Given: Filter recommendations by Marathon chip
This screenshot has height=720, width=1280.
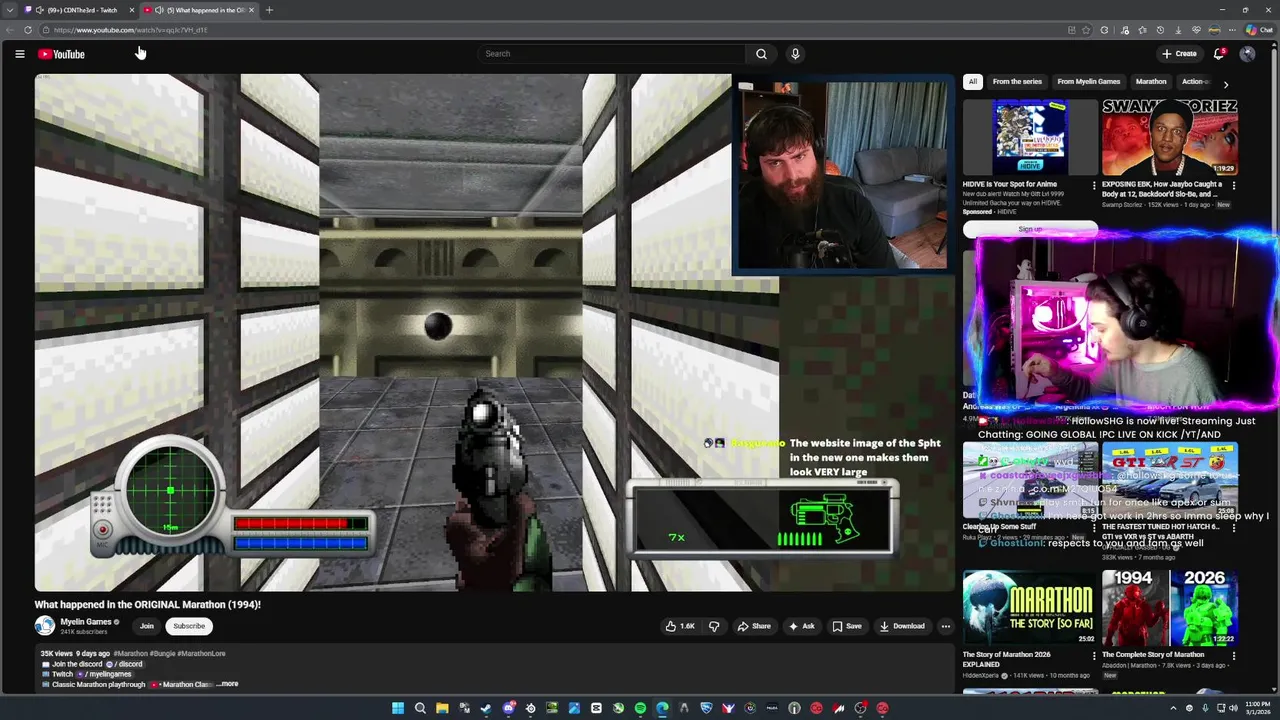Looking at the screenshot, I should coord(1151,82).
